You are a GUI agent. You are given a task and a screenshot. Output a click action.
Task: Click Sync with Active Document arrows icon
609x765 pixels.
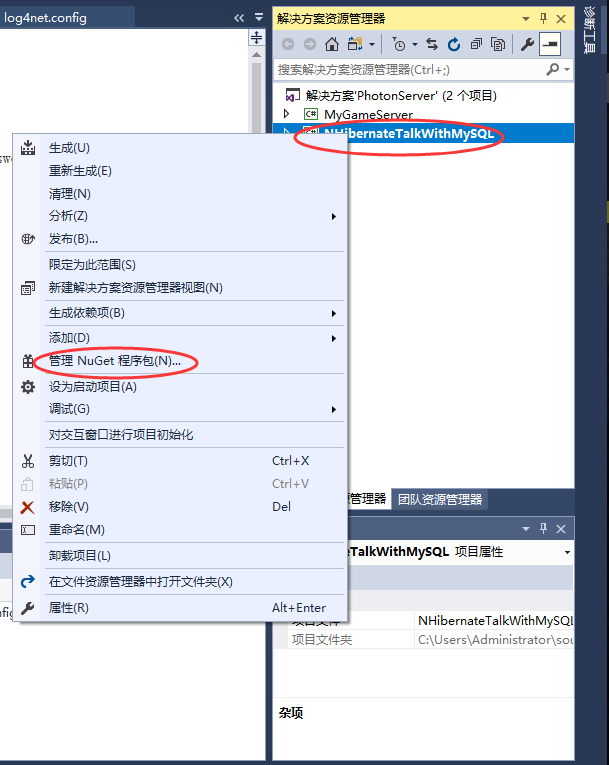click(x=432, y=44)
